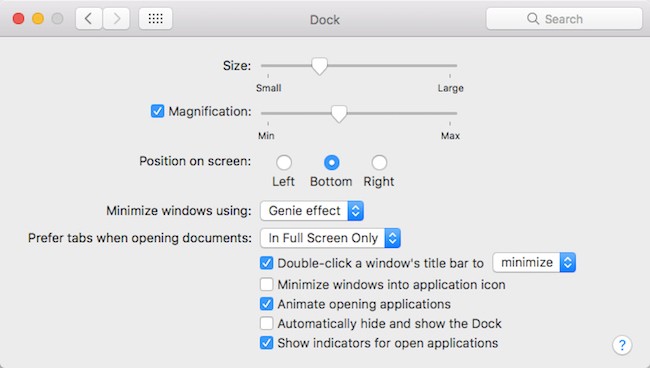This screenshot has width=650, height=368.
Task: Open the Genie effect dropdown
Action: (312, 211)
